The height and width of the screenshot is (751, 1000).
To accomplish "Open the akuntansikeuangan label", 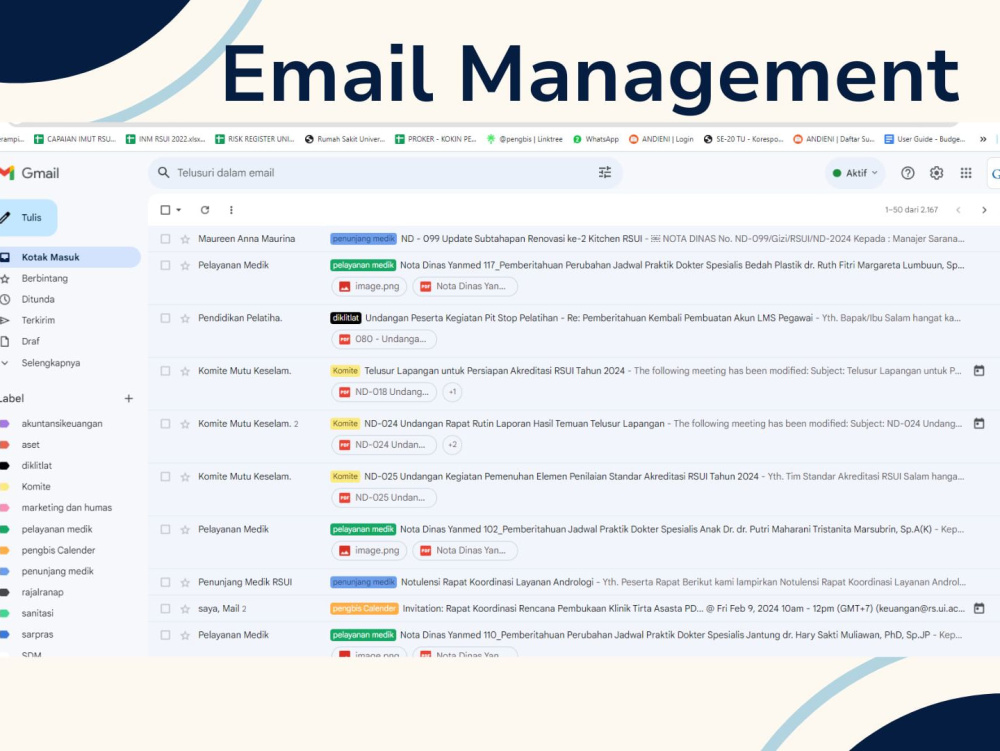I will coord(62,423).
